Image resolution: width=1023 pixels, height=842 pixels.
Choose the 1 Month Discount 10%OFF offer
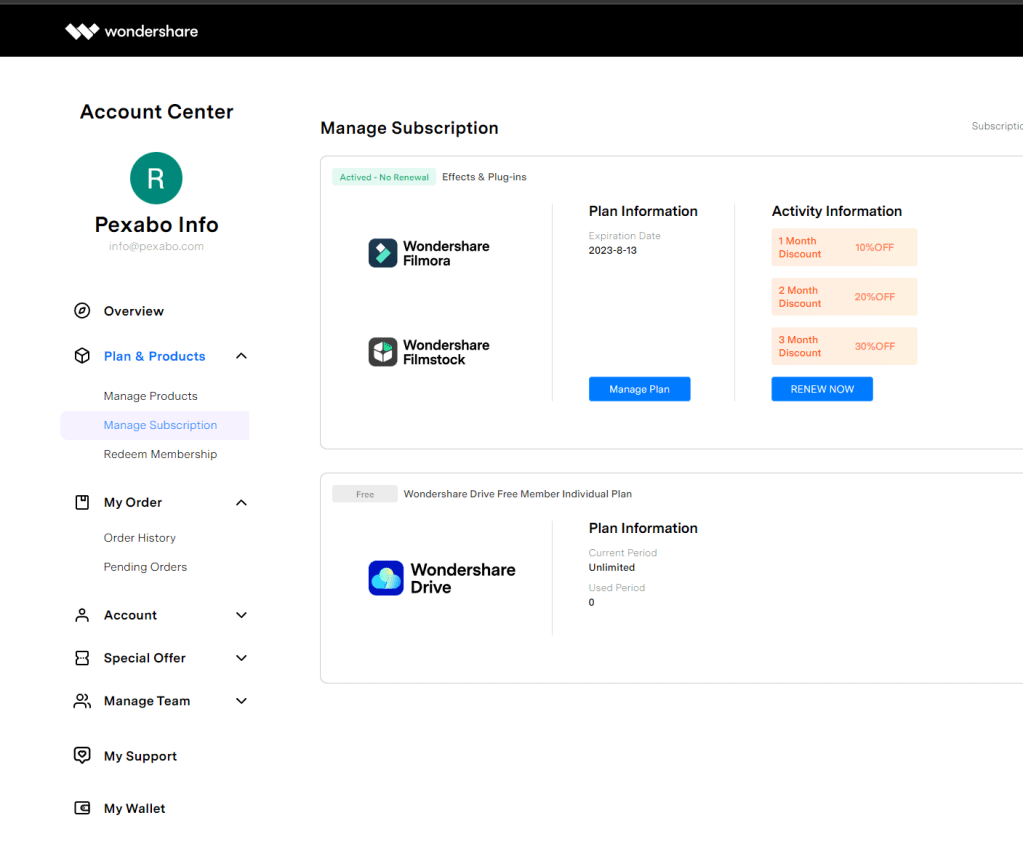click(844, 247)
